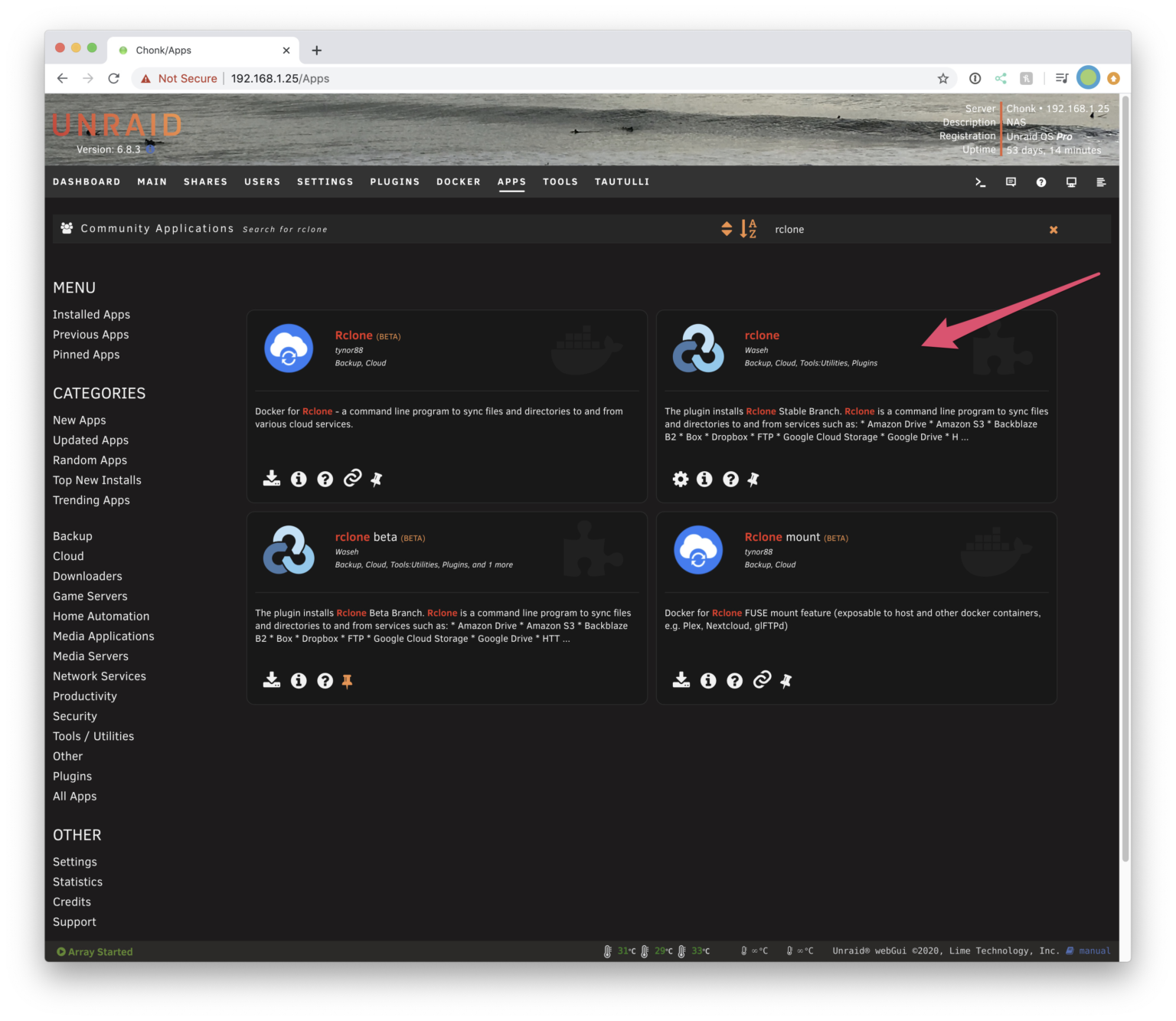
Task: Open Installed Apps from menu
Action: 91,315
